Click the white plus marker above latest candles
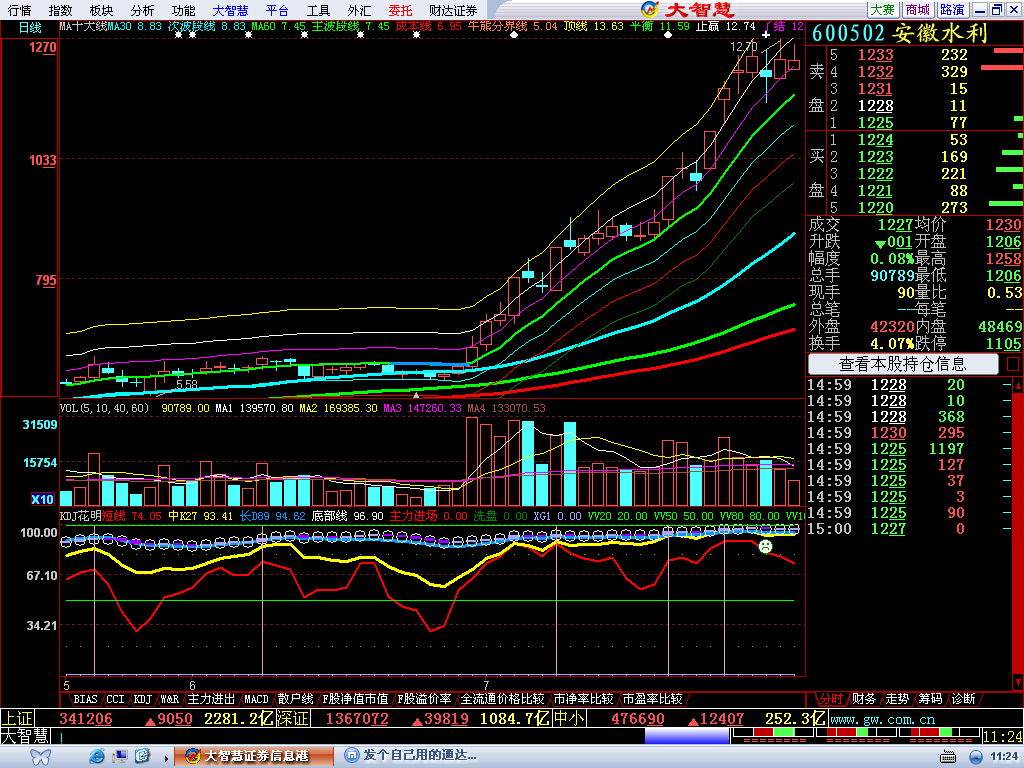Screen dimensions: 1024x768 pos(766,33)
